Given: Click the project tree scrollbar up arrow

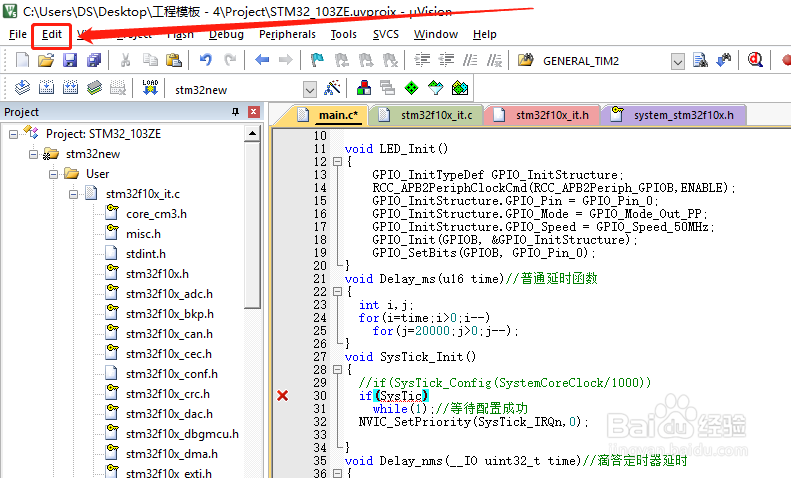Looking at the screenshot, I should pyautogui.click(x=252, y=134).
